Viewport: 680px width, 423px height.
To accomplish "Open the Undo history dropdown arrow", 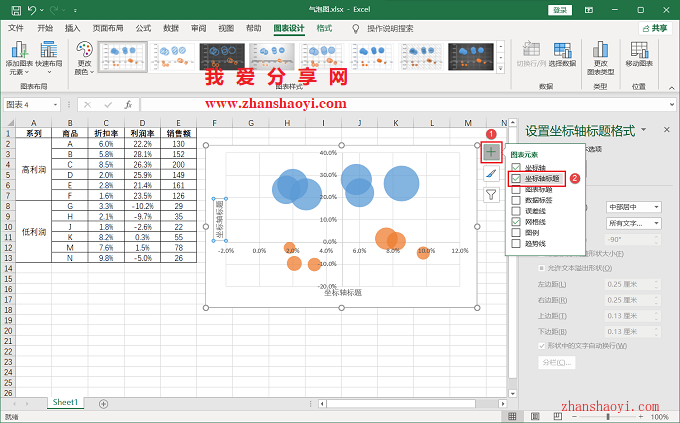I will pos(42,10).
